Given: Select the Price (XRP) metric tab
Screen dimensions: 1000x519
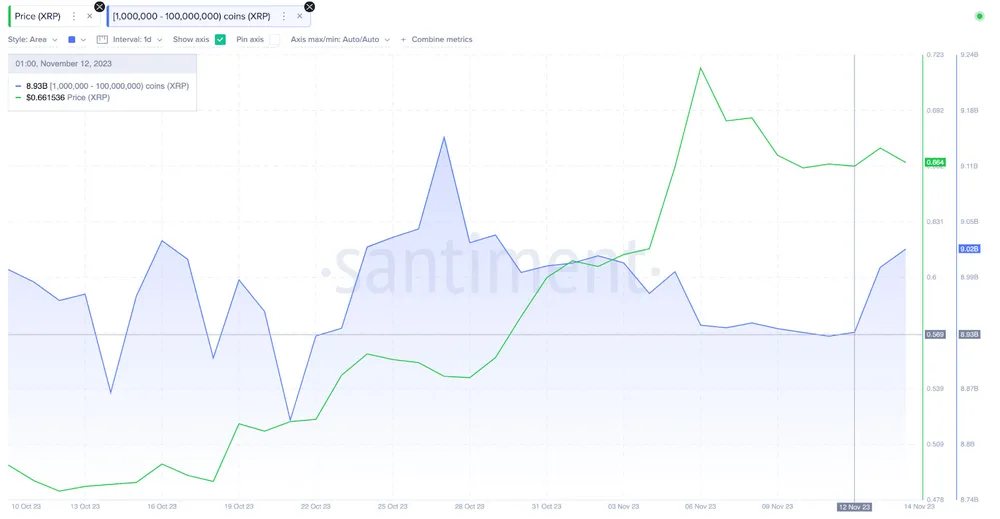Looking at the screenshot, I should [x=38, y=16].
